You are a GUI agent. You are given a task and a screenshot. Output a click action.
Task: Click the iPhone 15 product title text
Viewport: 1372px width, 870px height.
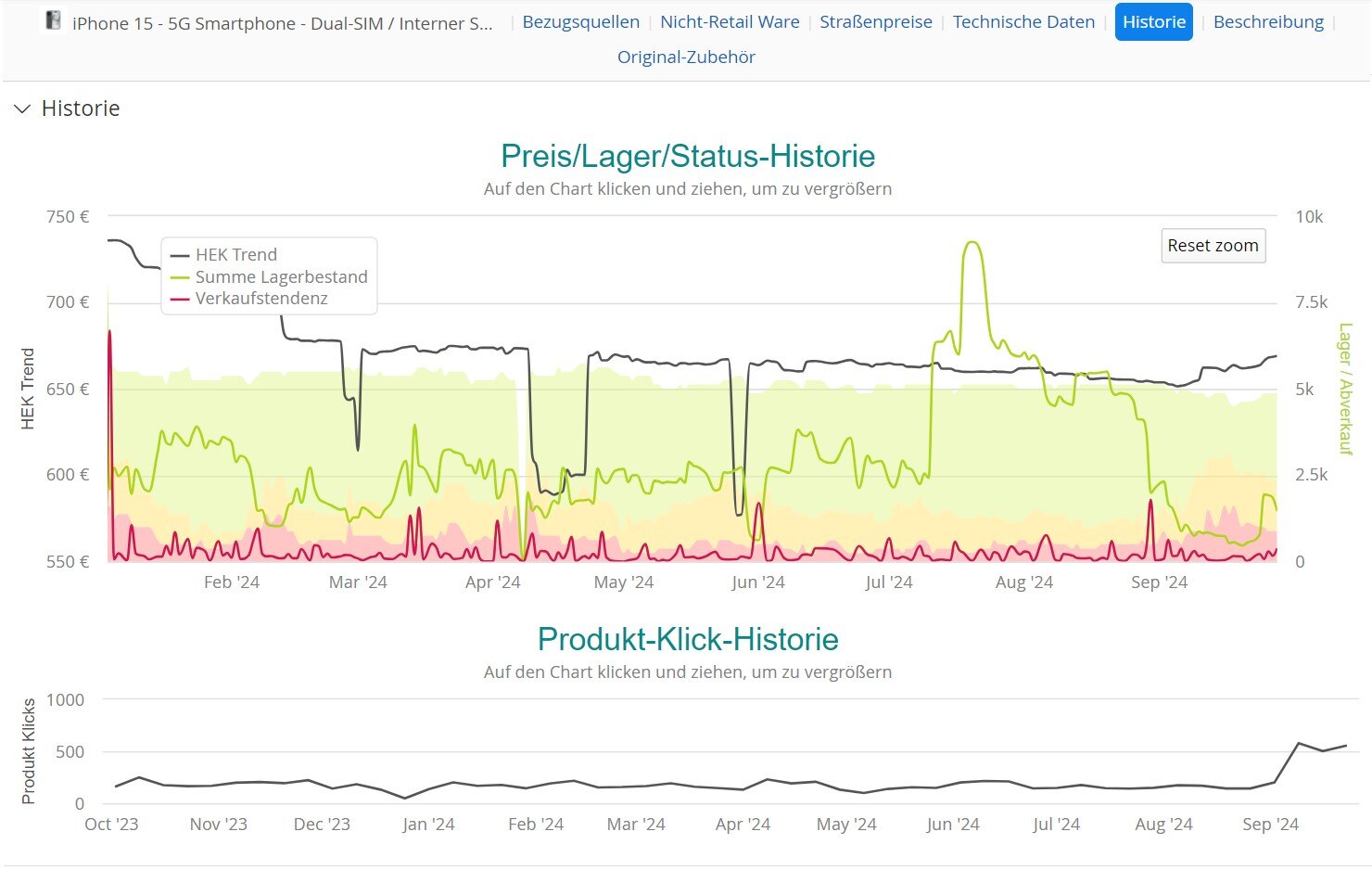point(283,23)
